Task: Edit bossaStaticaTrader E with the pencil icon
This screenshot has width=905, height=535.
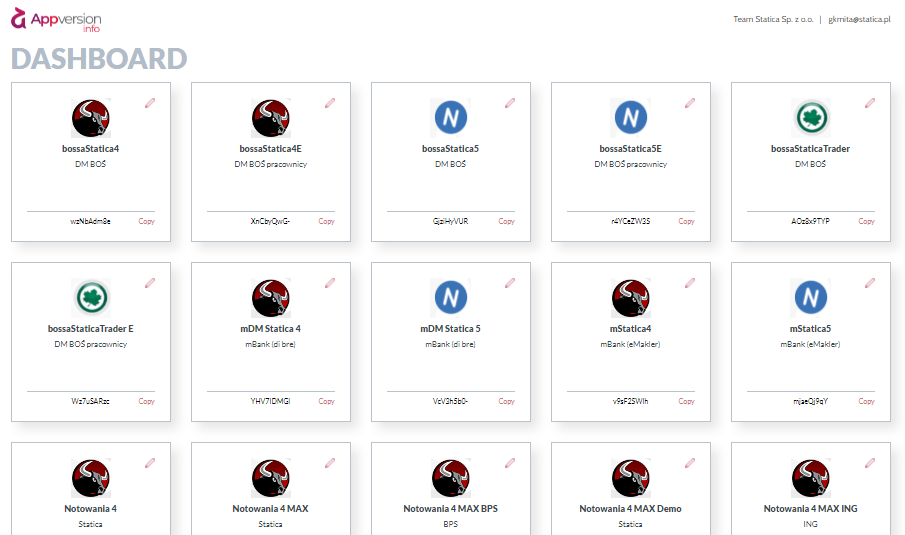Action: point(150,283)
